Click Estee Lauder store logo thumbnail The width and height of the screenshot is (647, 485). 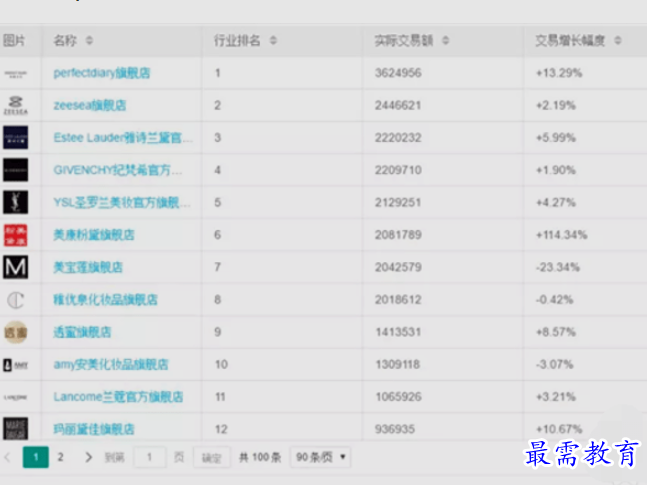16,137
